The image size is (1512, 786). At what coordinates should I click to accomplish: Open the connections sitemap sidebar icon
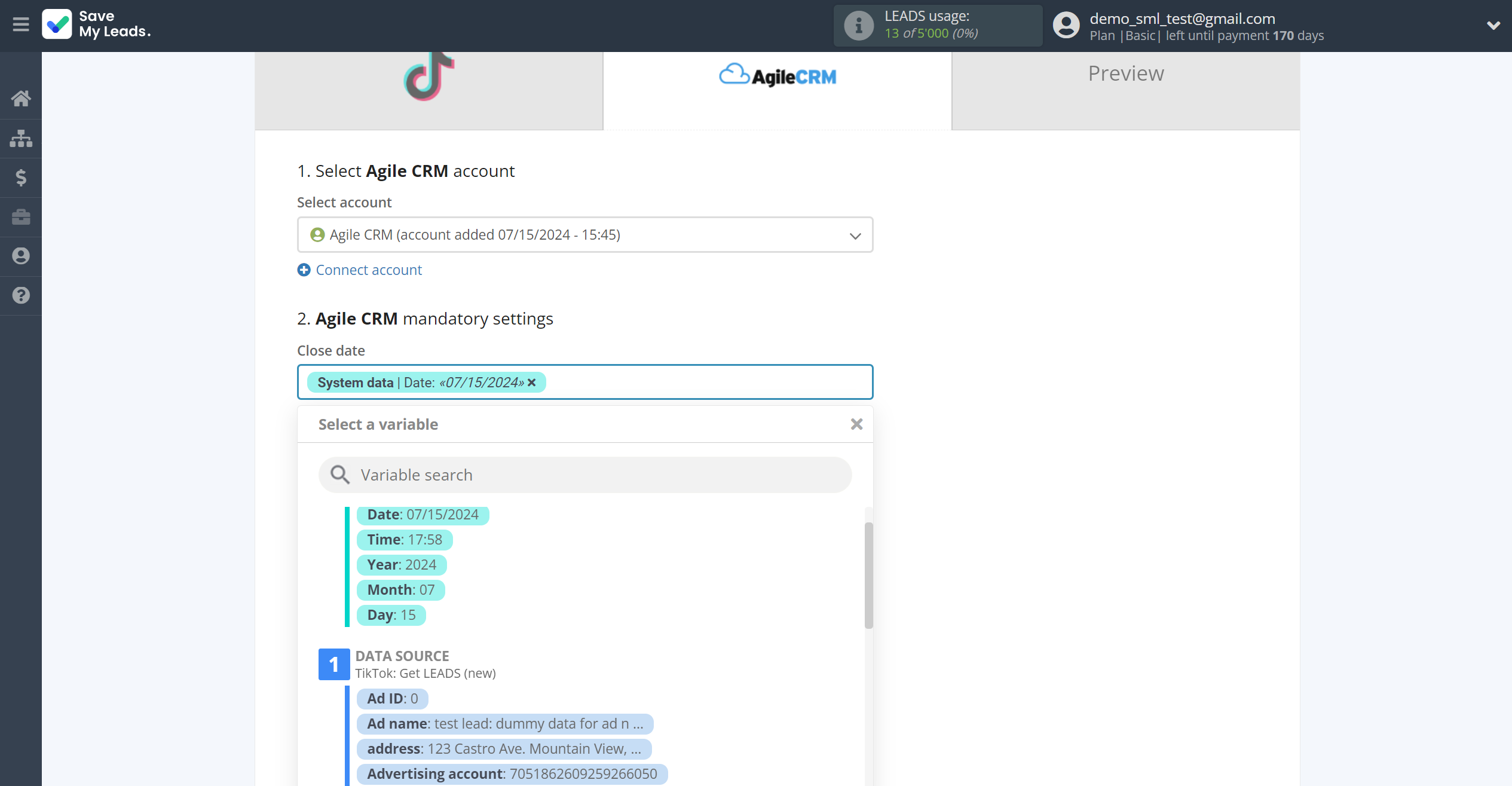click(21, 138)
